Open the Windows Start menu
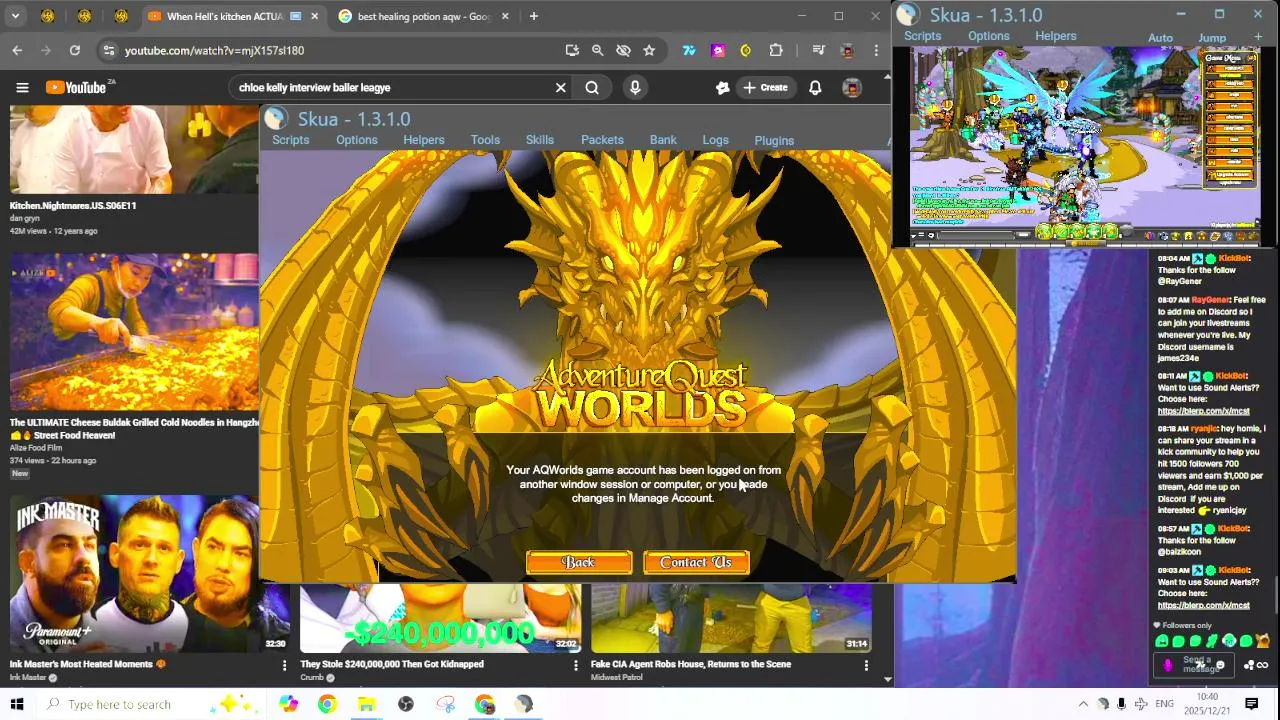The height and width of the screenshot is (720, 1280). [17, 704]
